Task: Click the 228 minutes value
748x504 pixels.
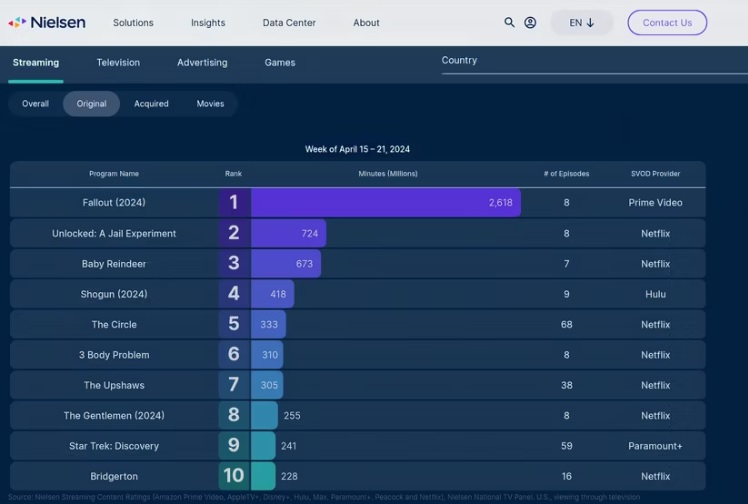Action: (289, 476)
